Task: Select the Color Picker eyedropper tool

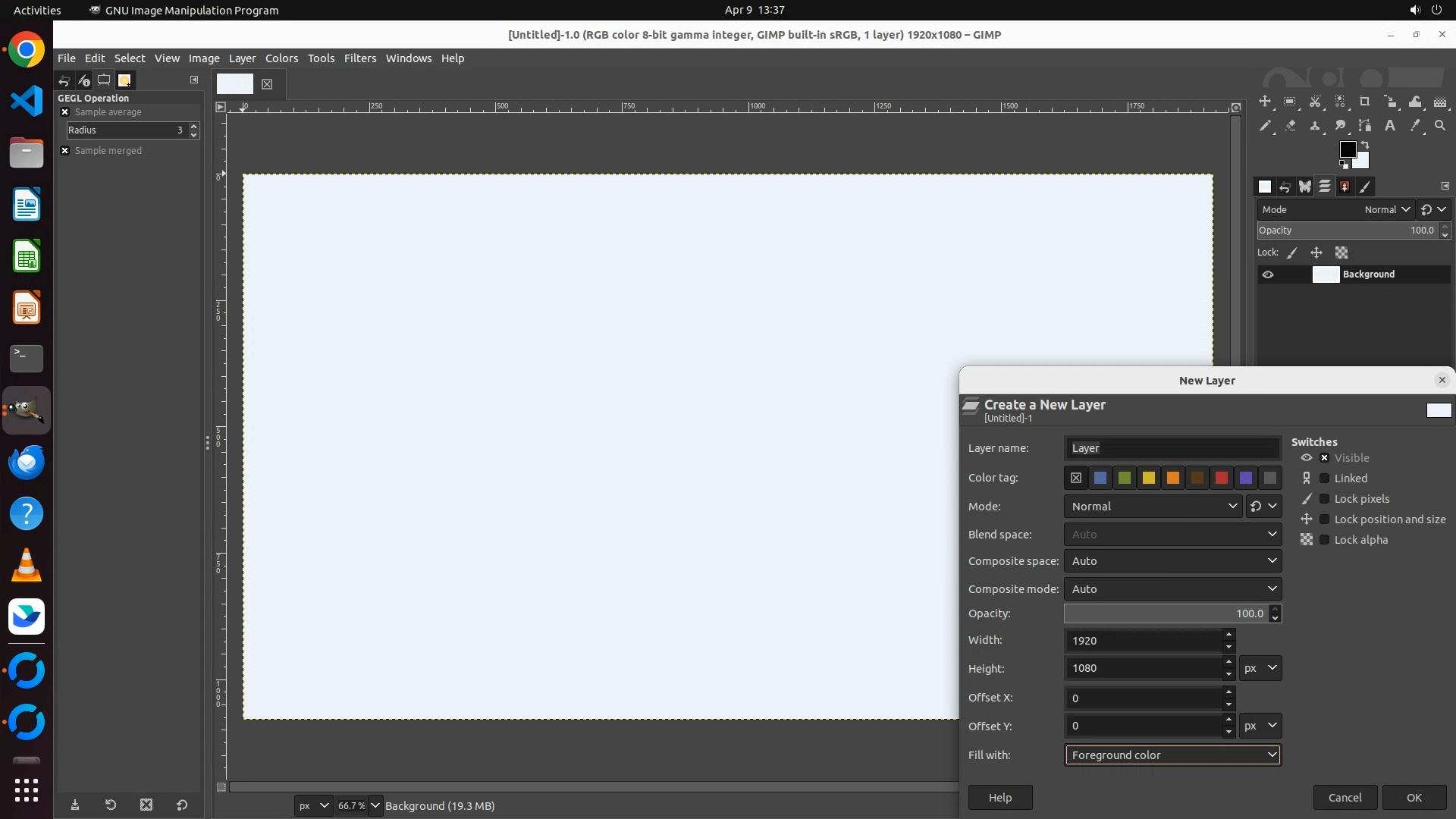Action: pos(1415,126)
